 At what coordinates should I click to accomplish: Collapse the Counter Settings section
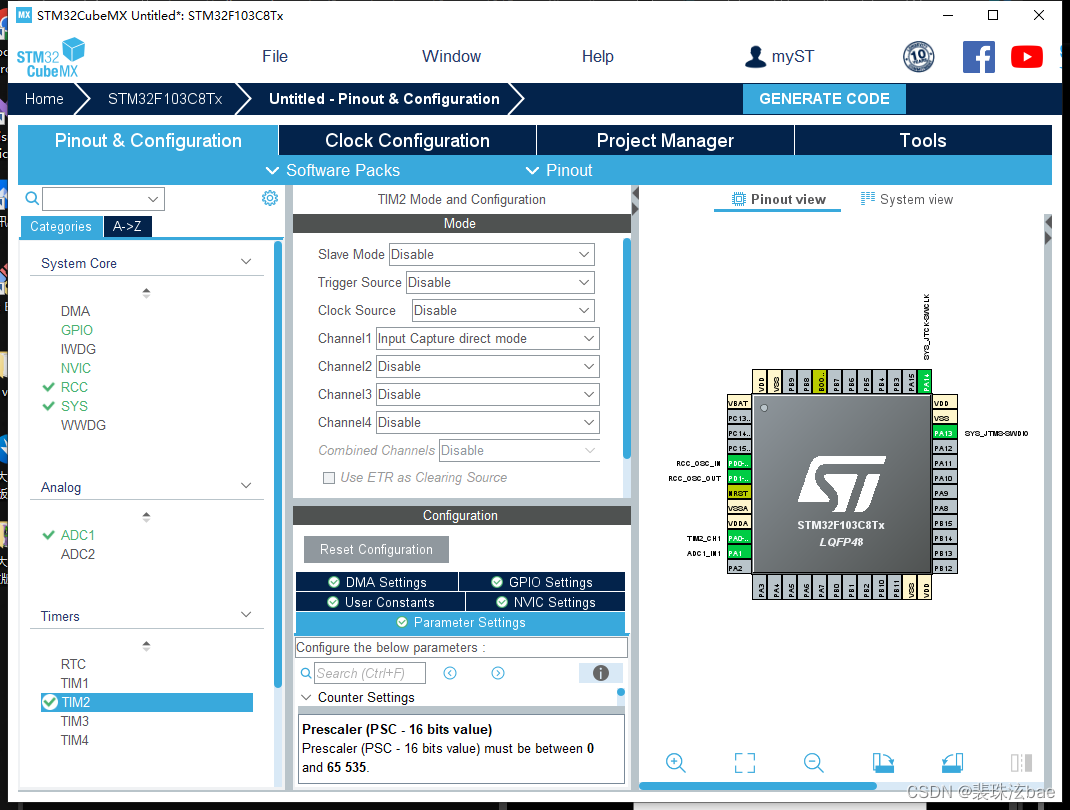[306, 697]
